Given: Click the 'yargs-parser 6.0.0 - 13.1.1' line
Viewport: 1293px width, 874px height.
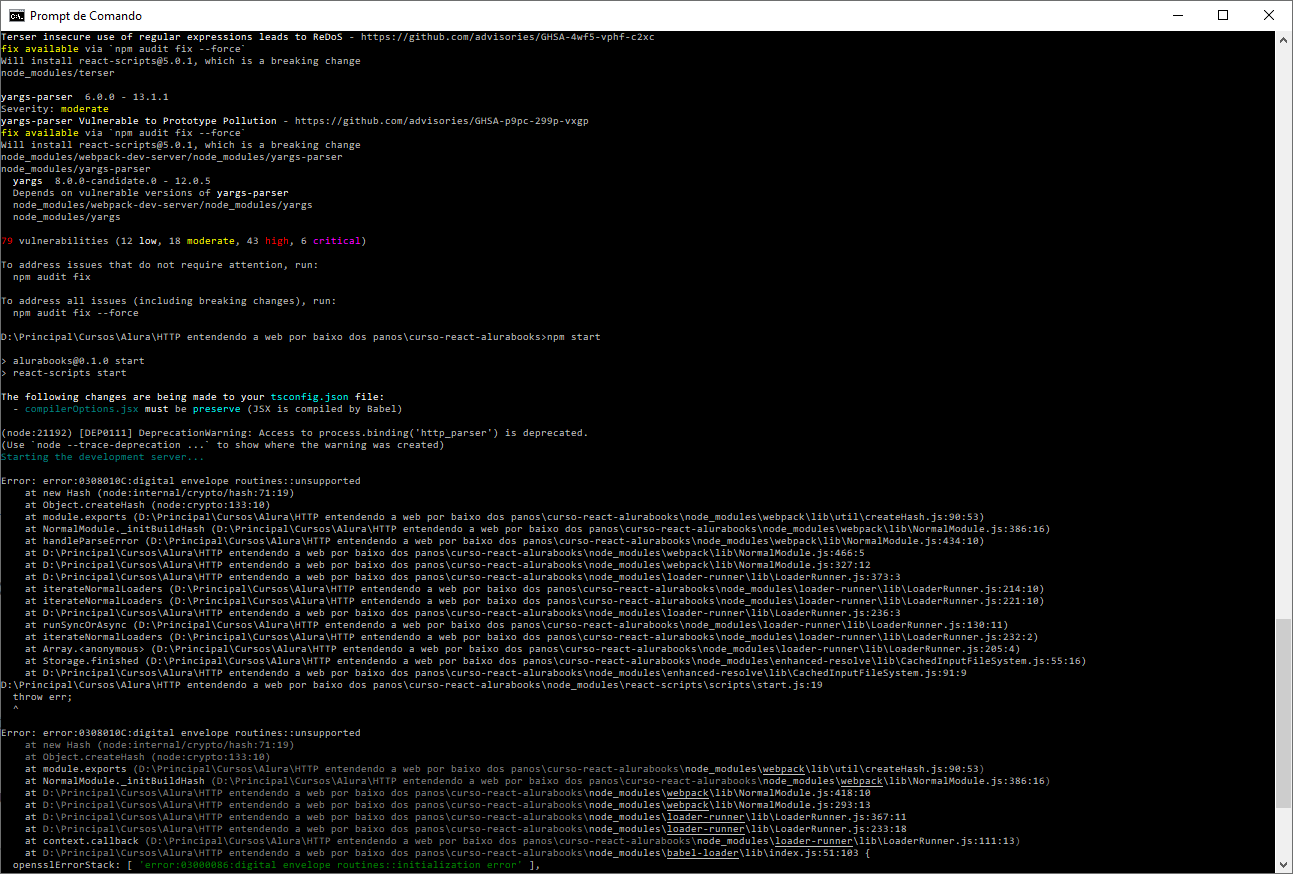Looking at the screenshot, I should pyautogui.click(x=85, y=97).
